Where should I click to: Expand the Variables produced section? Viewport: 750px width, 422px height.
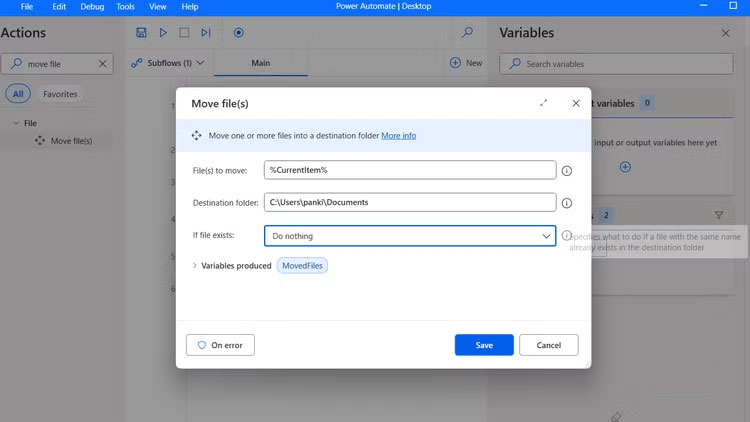pos(194,266)
